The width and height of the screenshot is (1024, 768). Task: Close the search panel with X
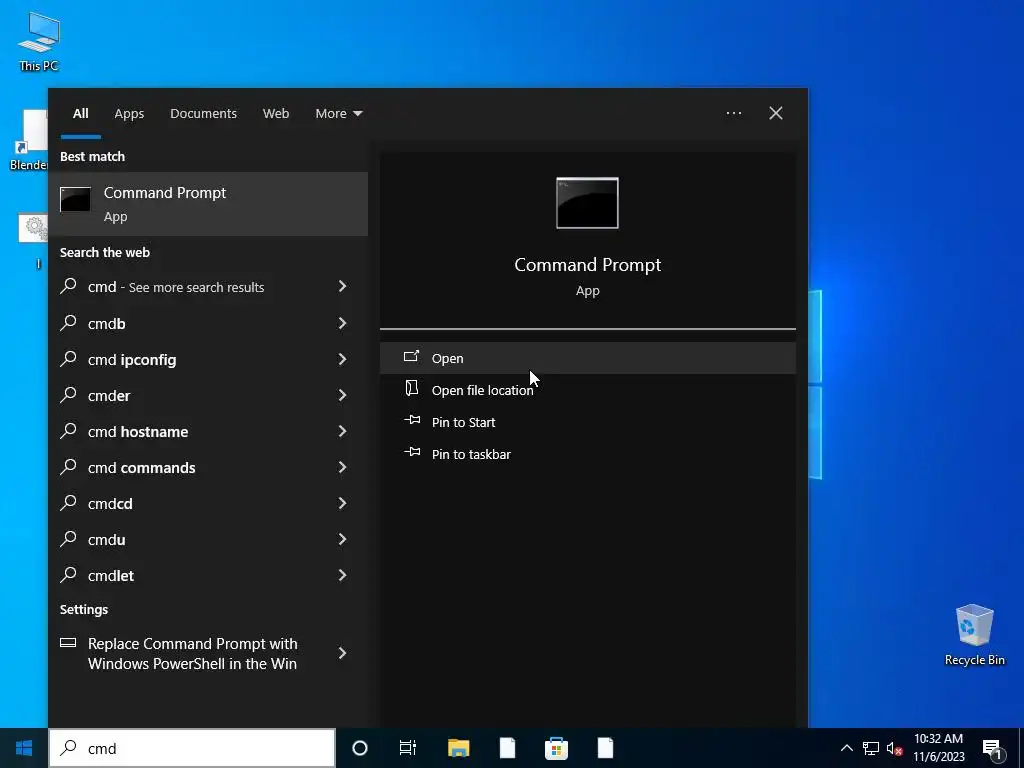pos(776,113)
